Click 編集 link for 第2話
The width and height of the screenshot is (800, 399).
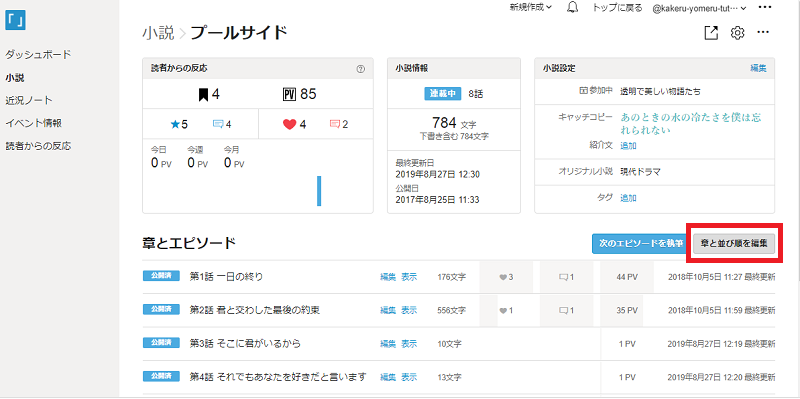(388, 310)
